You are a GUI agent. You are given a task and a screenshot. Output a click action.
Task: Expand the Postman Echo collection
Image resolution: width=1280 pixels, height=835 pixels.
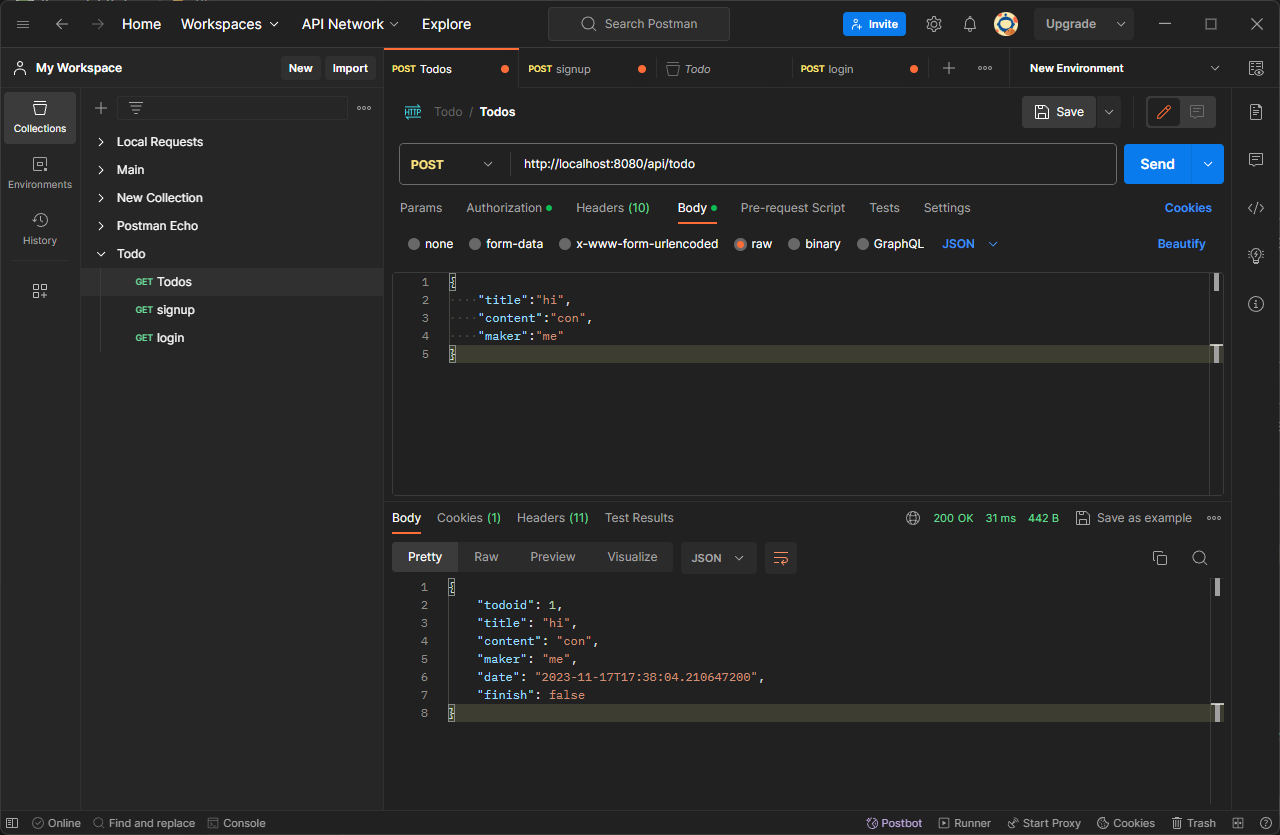coord(101,226)
